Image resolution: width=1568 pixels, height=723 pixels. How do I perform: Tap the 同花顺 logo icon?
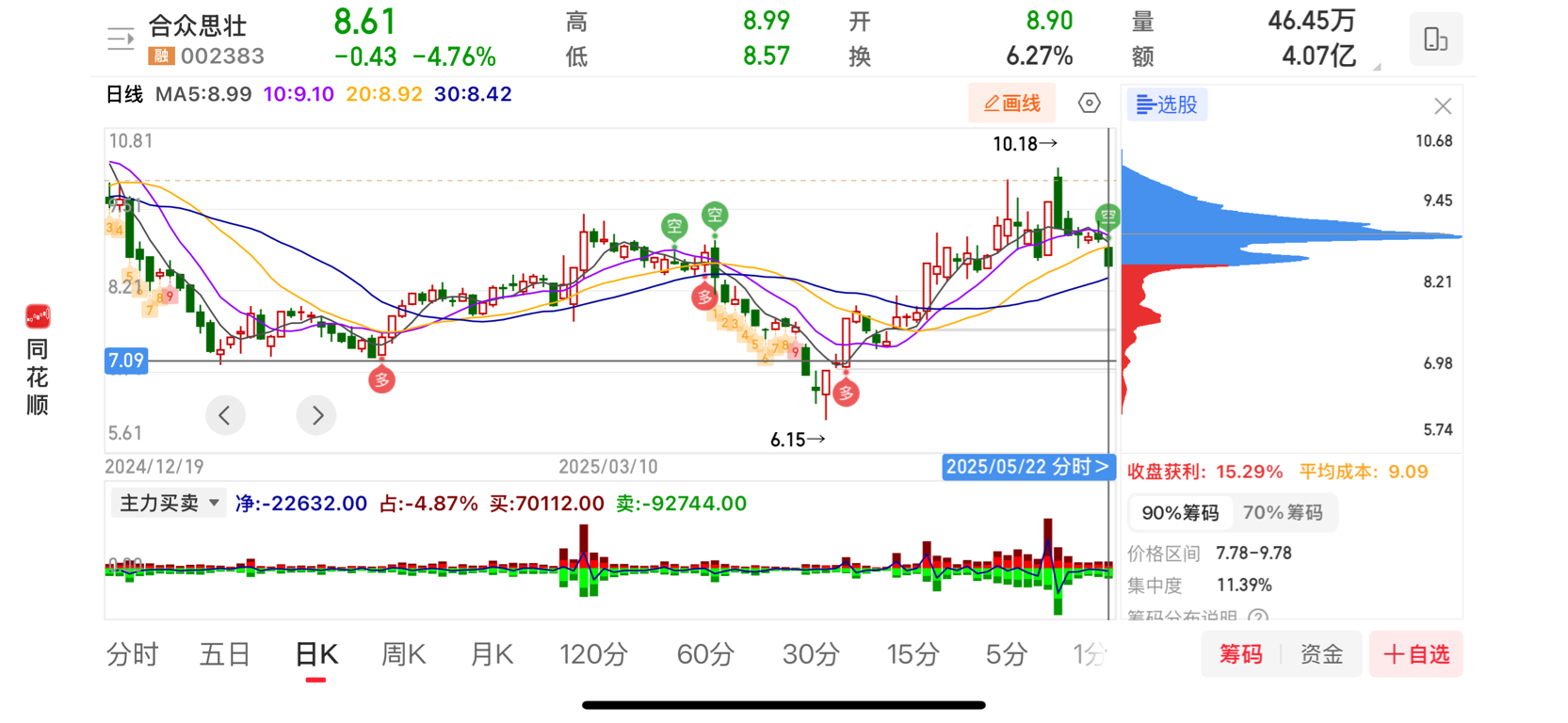tap(38, 316)
